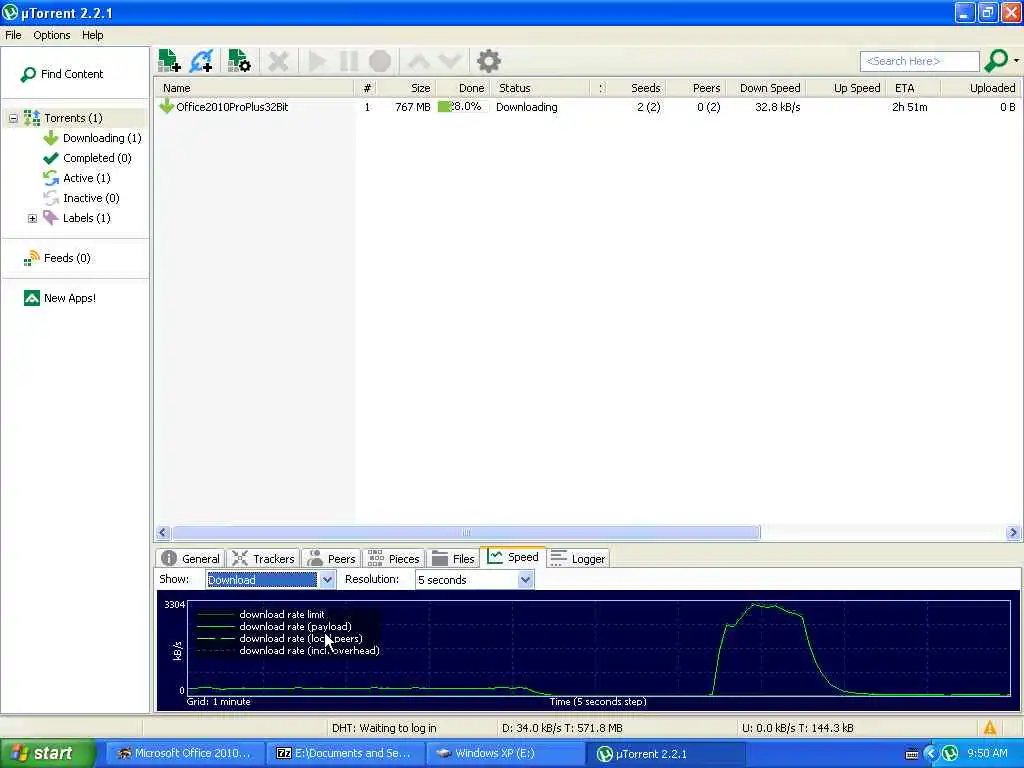
Task: Sort by the Name column header
Action: [255, 88]
